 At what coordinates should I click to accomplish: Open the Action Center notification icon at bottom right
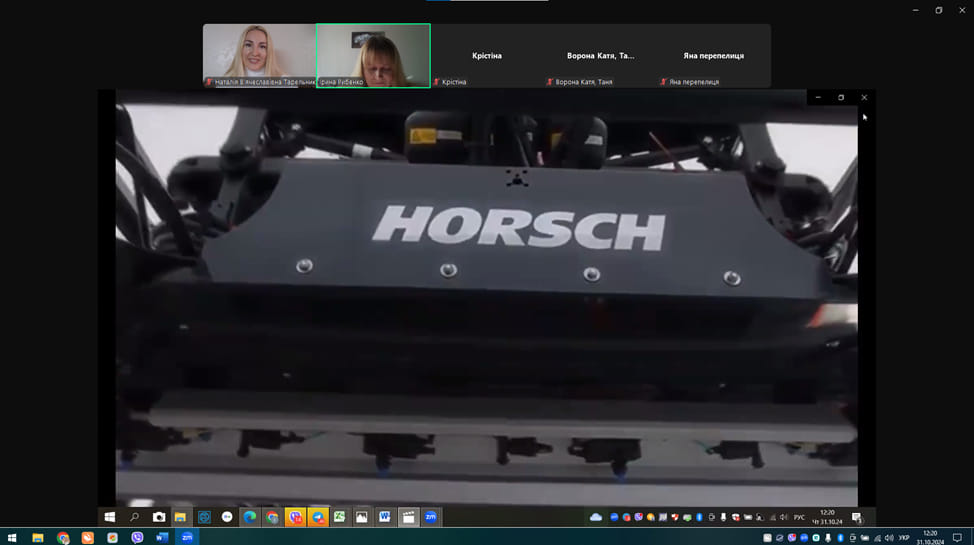click(957, 538)
